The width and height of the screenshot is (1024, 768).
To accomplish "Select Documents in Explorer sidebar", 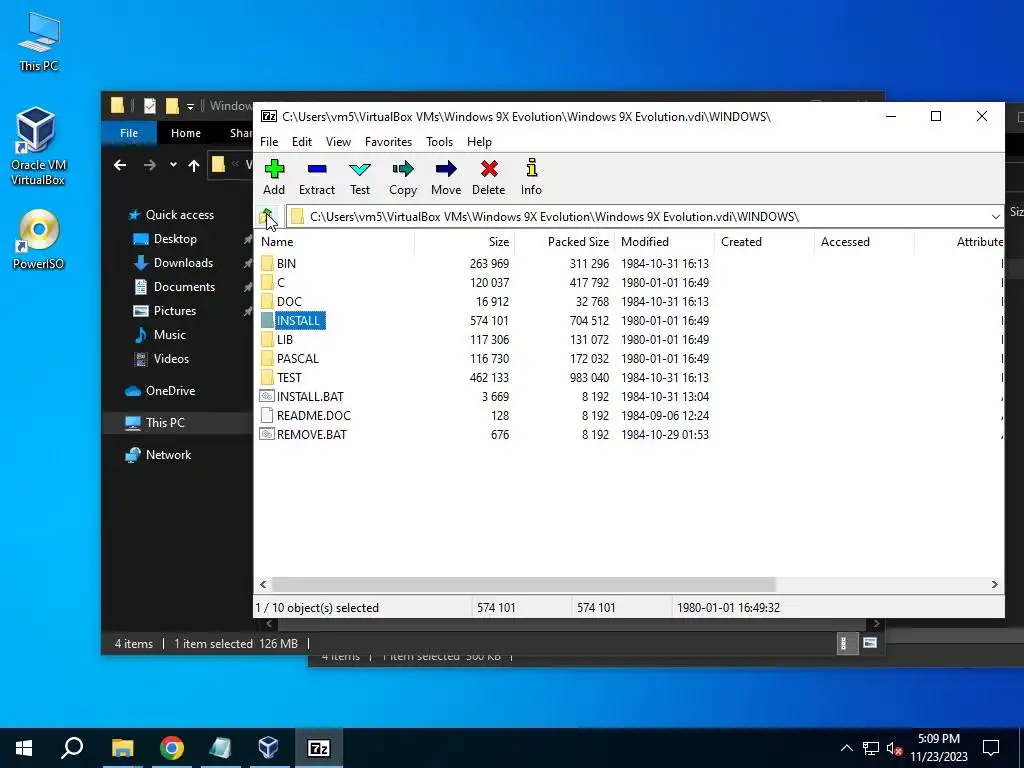I will (174, 287).
